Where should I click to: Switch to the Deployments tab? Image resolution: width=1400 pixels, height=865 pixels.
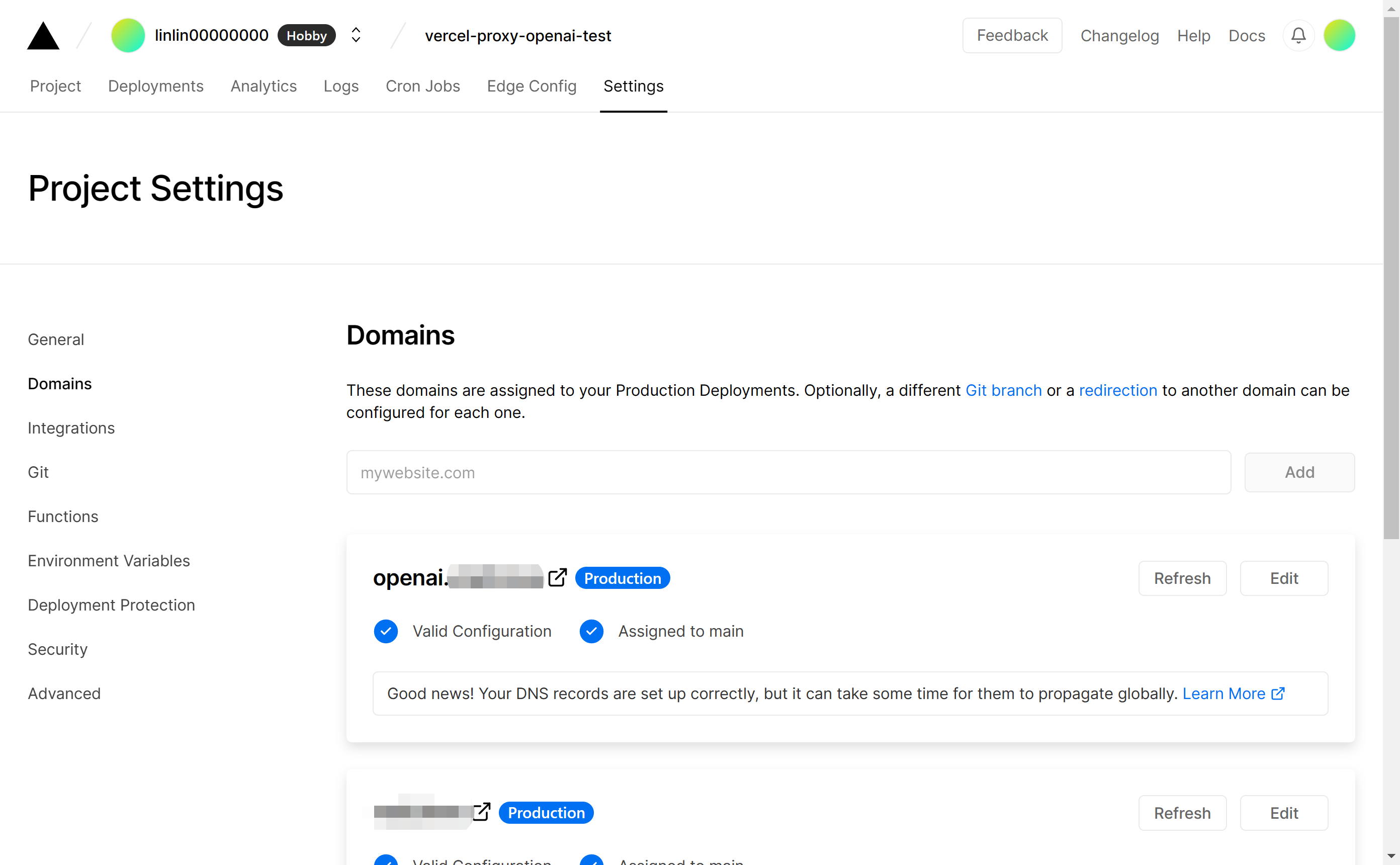(x=155, y=86)
